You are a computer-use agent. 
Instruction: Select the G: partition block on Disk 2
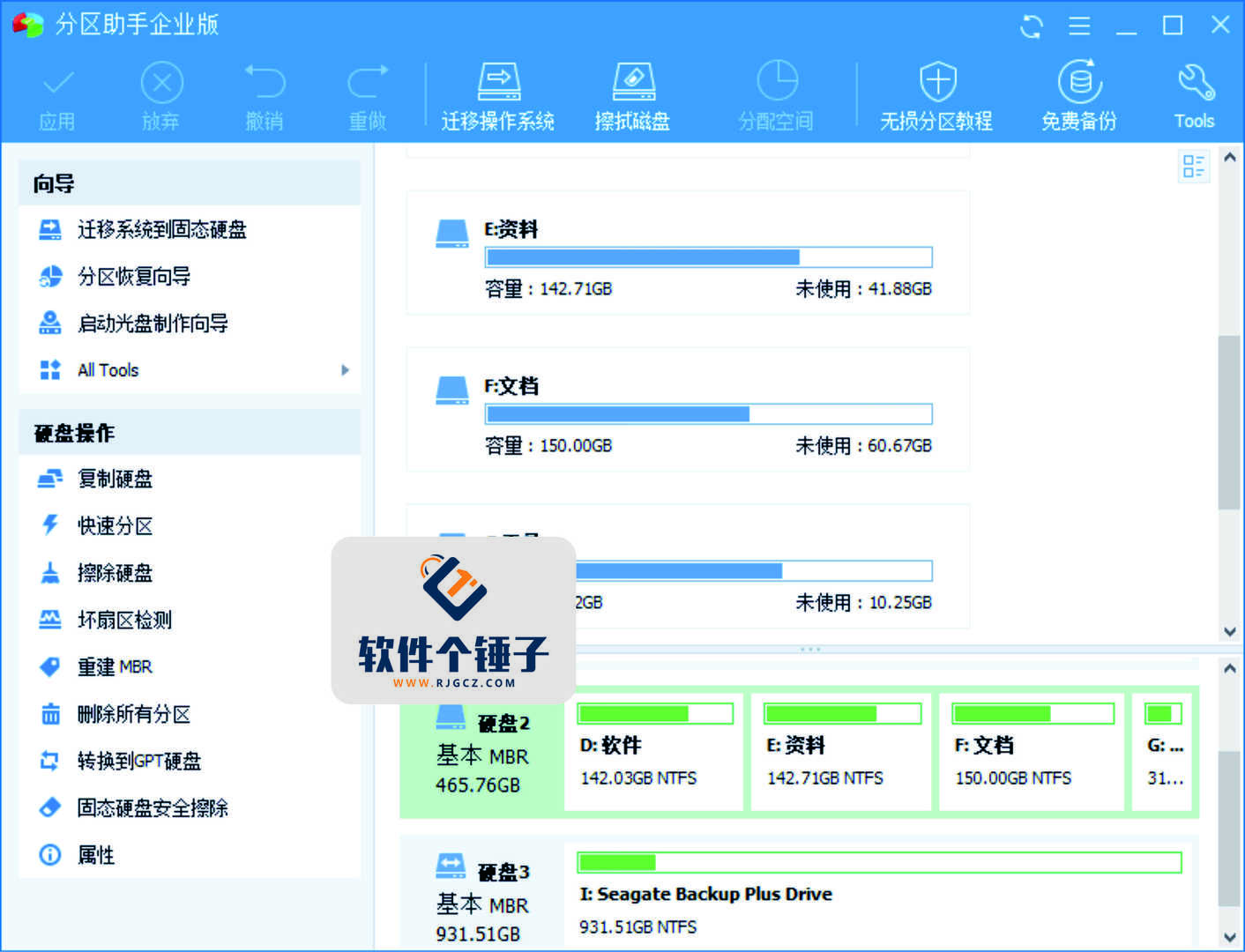pyautogui.click(x=1164, y=753)
